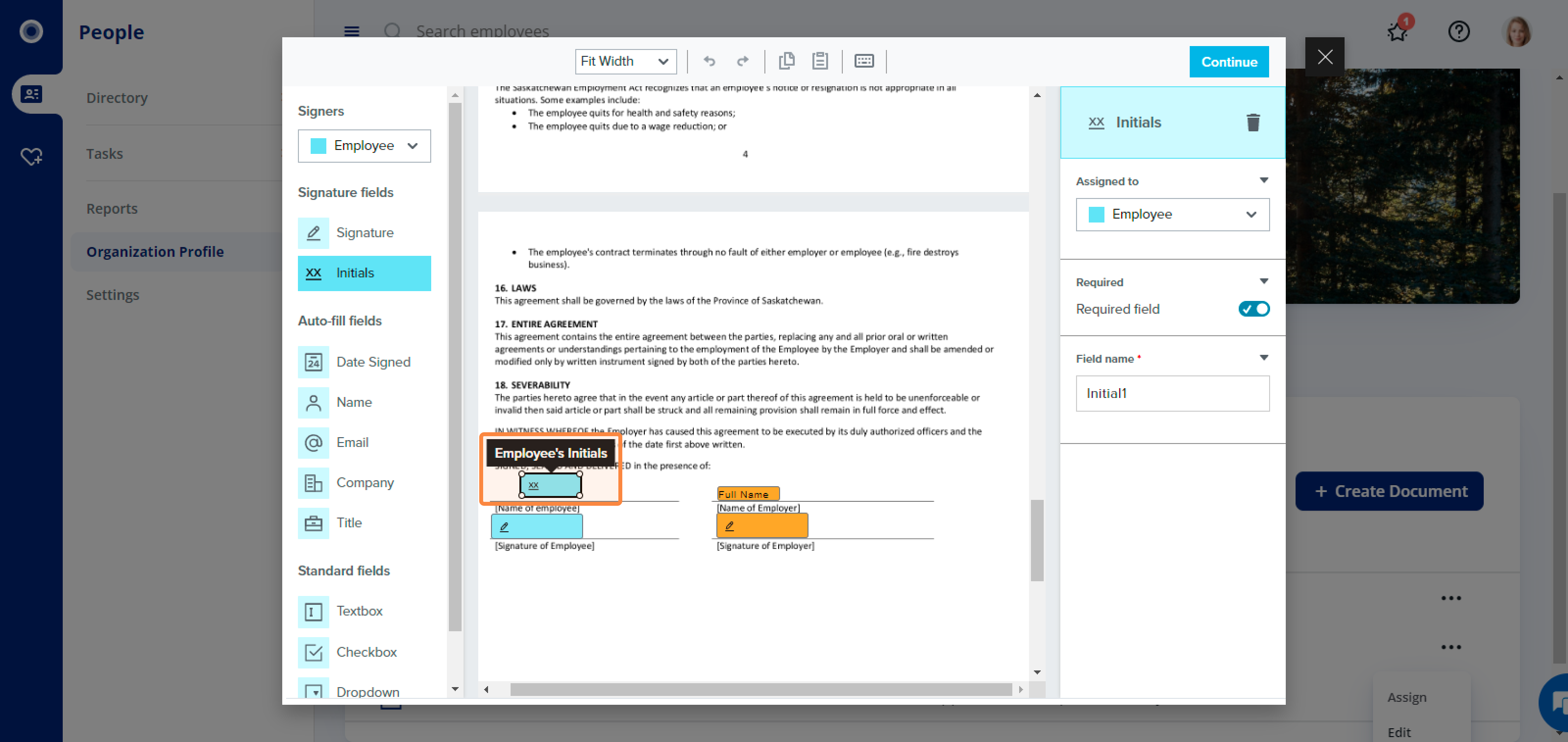Viewport: 1568px width, 742px height.
Task: Click document scroll down arrow
Action: coord(1037,672)
